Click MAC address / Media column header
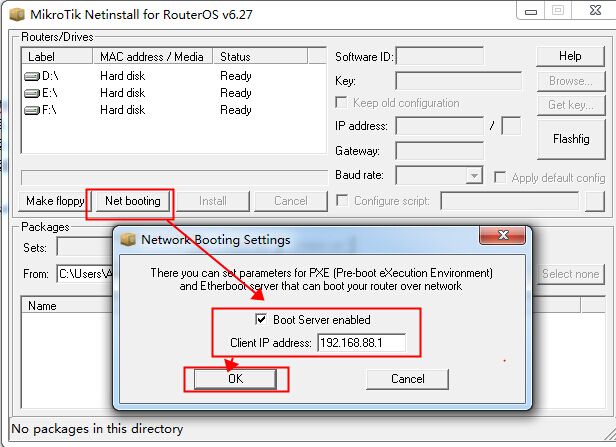 pyautogui.click(x=153, y=57)
